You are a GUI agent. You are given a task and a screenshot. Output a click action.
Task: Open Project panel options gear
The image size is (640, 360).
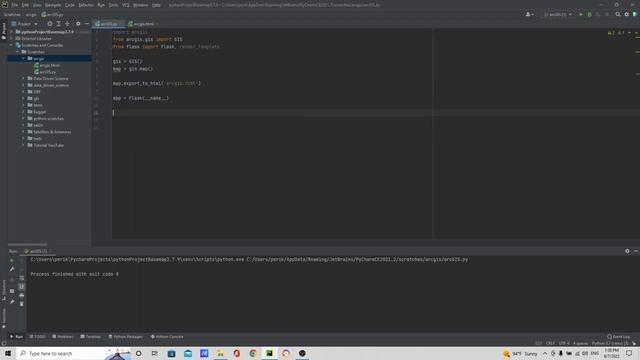pyautogui.click(x=78, y=24)
